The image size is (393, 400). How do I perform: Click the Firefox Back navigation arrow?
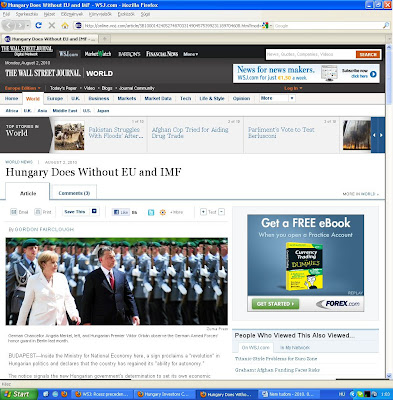(x=9, y=25)
